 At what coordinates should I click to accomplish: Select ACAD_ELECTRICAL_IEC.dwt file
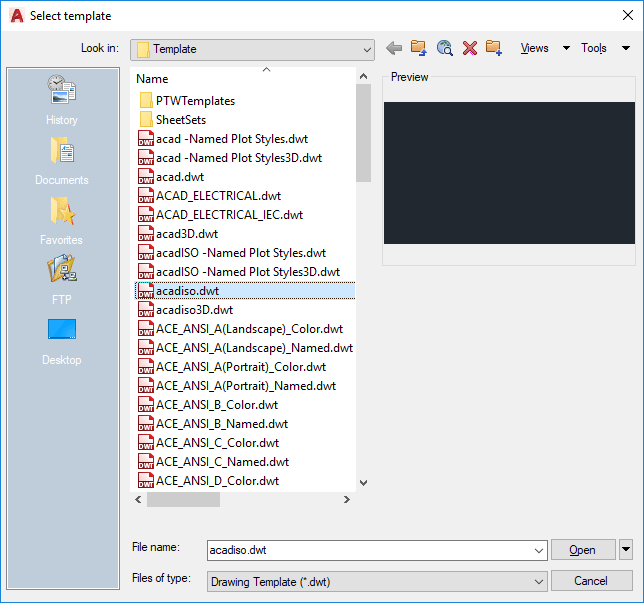[x=229, y=215]
